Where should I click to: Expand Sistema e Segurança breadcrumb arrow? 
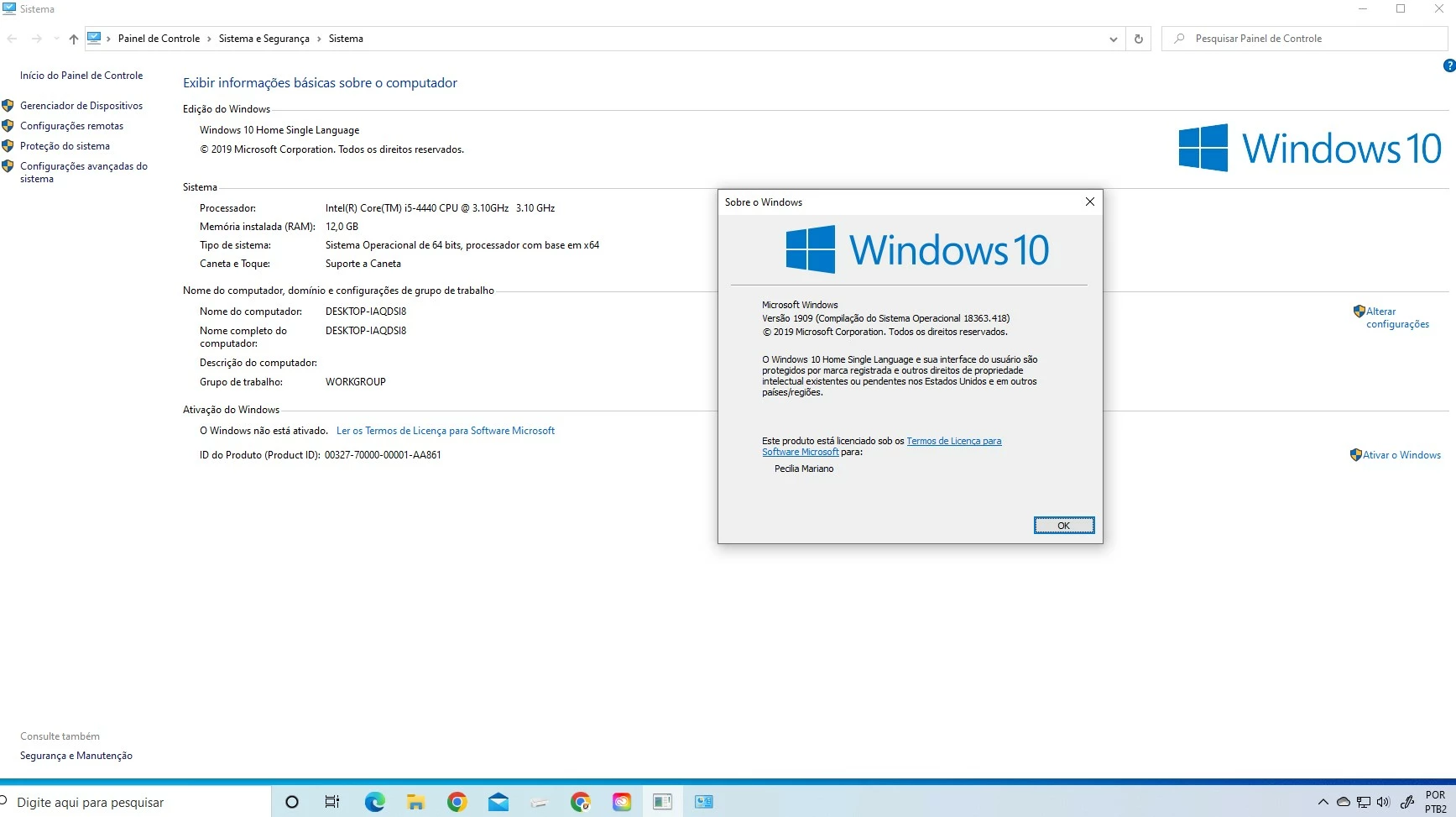319,39
